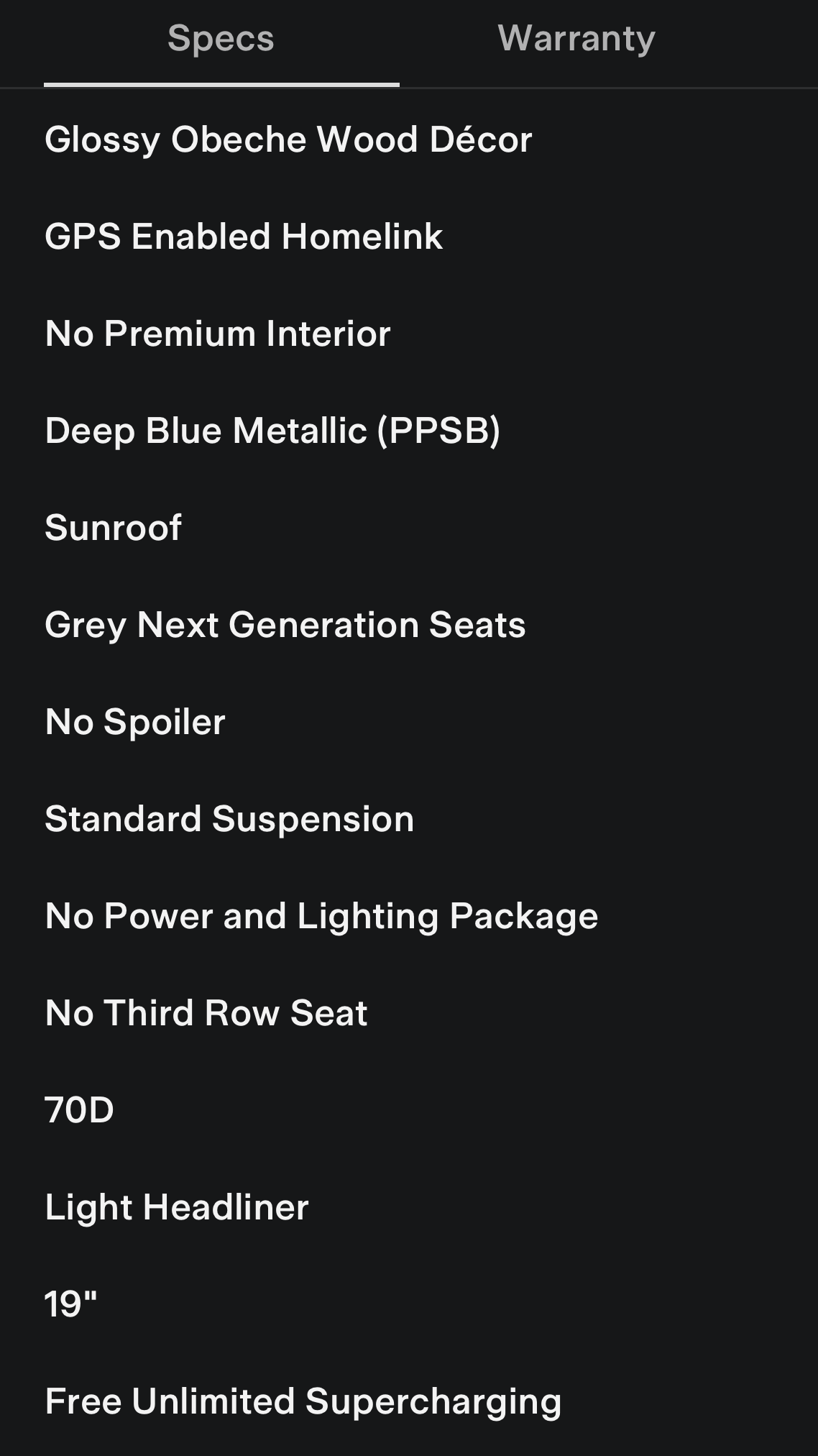818x1456 pixels.
Task: Tap the 19" wheel size entry
Action: click(x=70, y=1304)
